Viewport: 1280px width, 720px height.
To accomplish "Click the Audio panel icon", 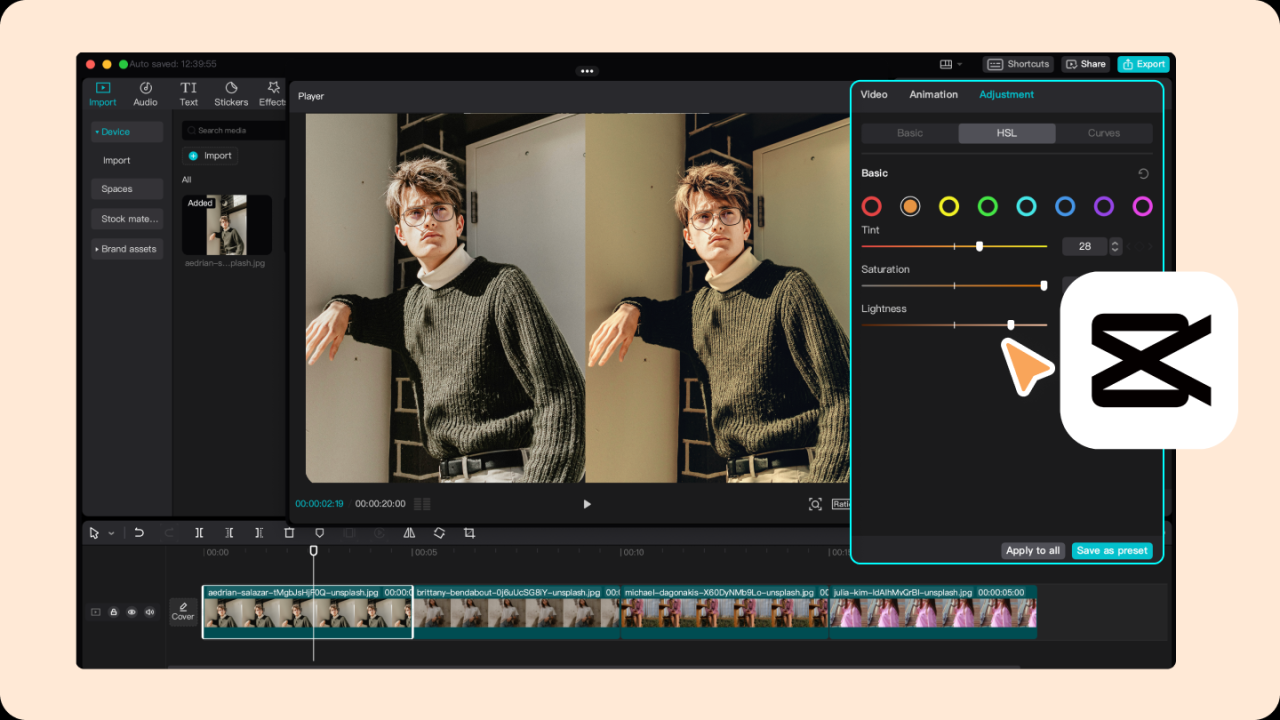I will (x=145, y=93).
